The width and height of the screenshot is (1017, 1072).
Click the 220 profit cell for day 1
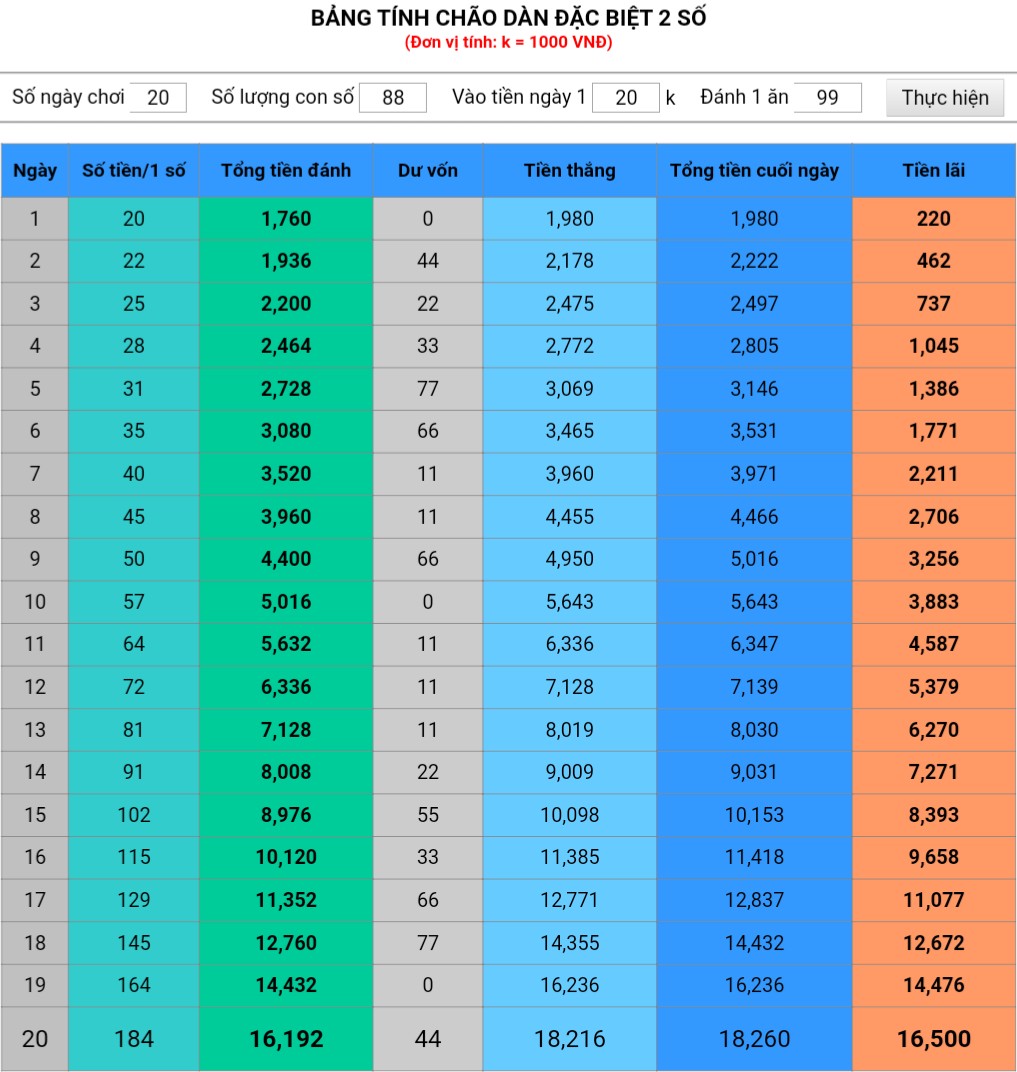[933, 219]
